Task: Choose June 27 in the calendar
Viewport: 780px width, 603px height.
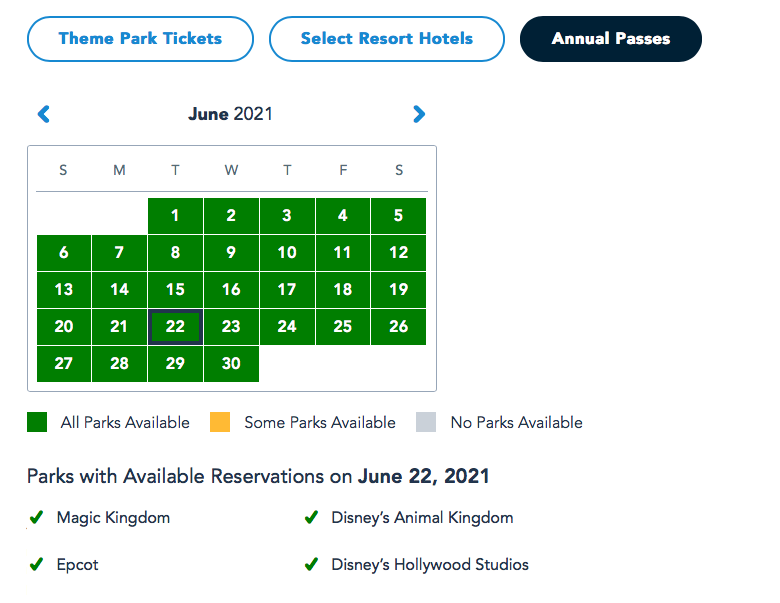Action: (64, 364)
